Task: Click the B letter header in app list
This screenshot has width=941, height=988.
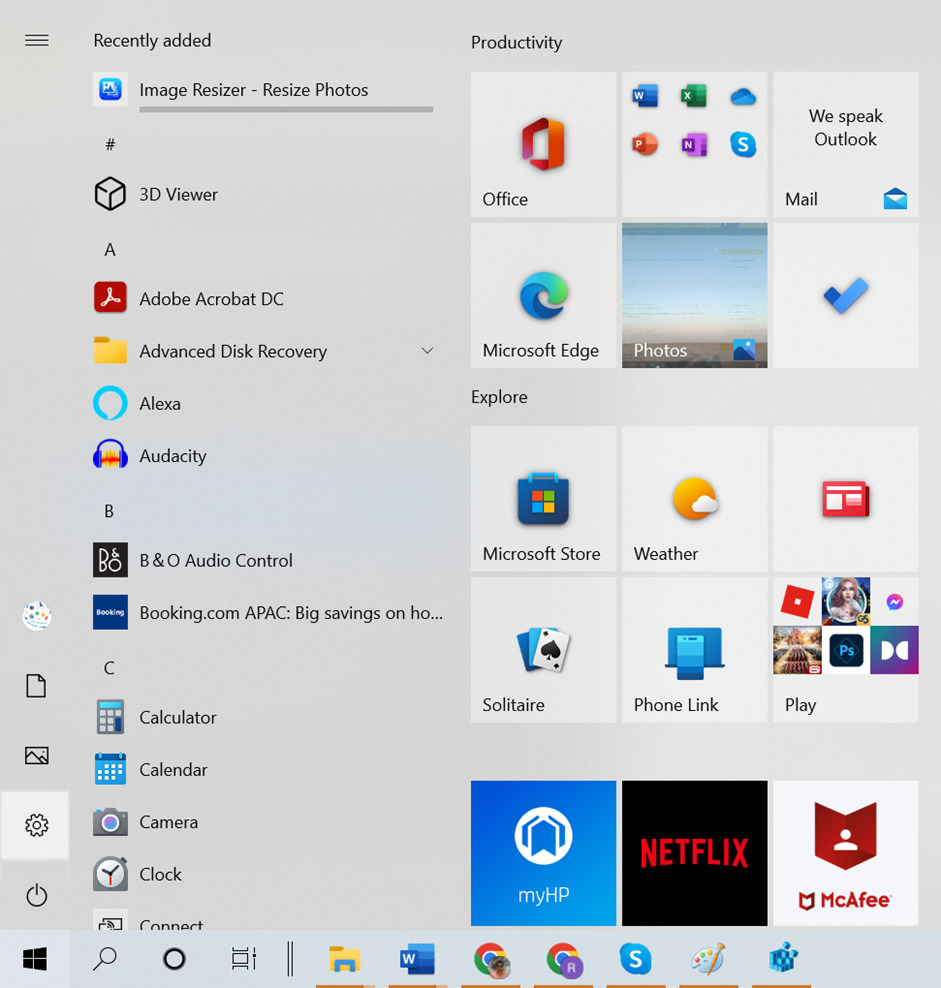Action: (109, 511)
